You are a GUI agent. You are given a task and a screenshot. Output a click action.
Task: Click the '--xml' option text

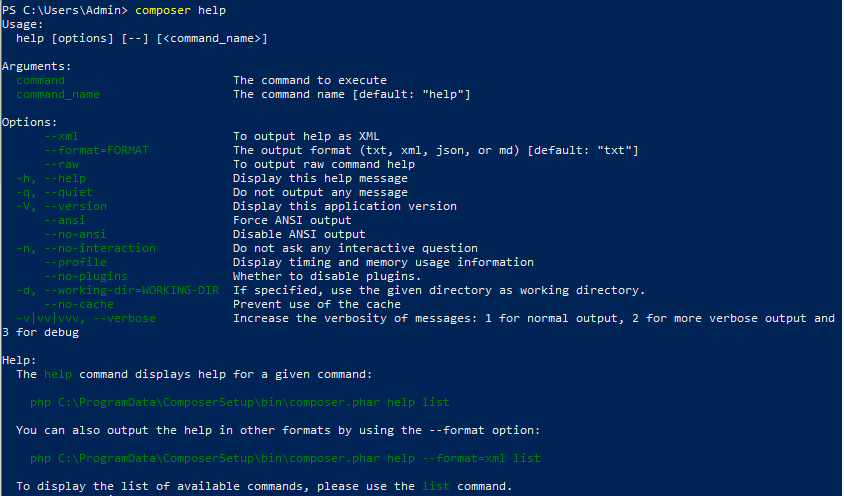pyautogui.click(x=61, y=136)
